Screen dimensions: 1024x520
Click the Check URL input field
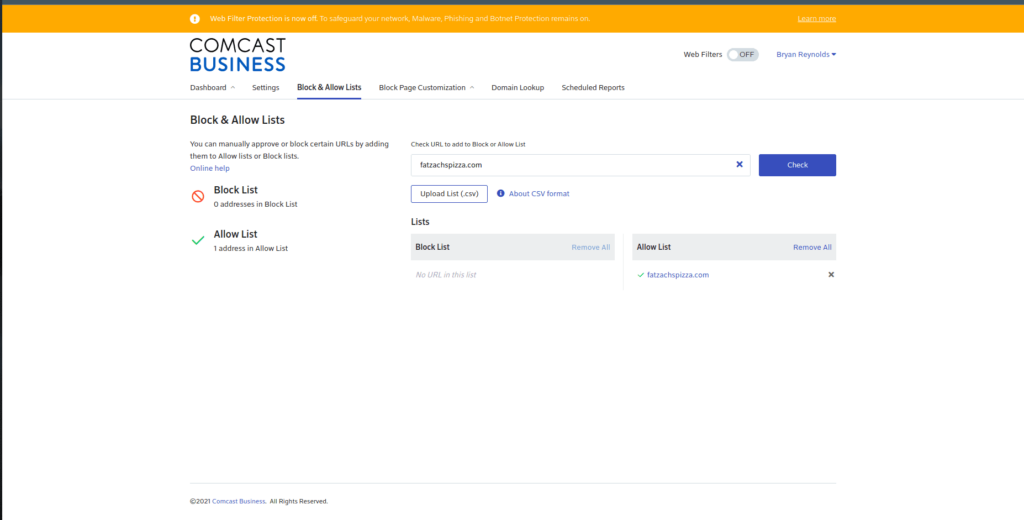click(570, 165)
